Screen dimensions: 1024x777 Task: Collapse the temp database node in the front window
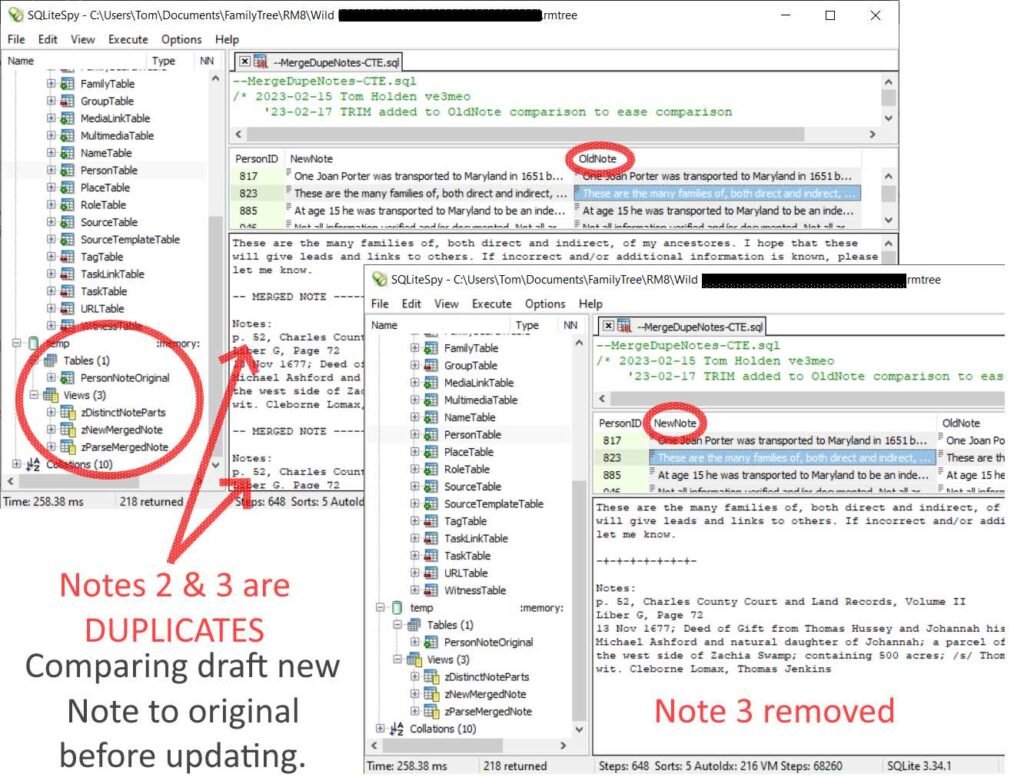pos(380,608)
